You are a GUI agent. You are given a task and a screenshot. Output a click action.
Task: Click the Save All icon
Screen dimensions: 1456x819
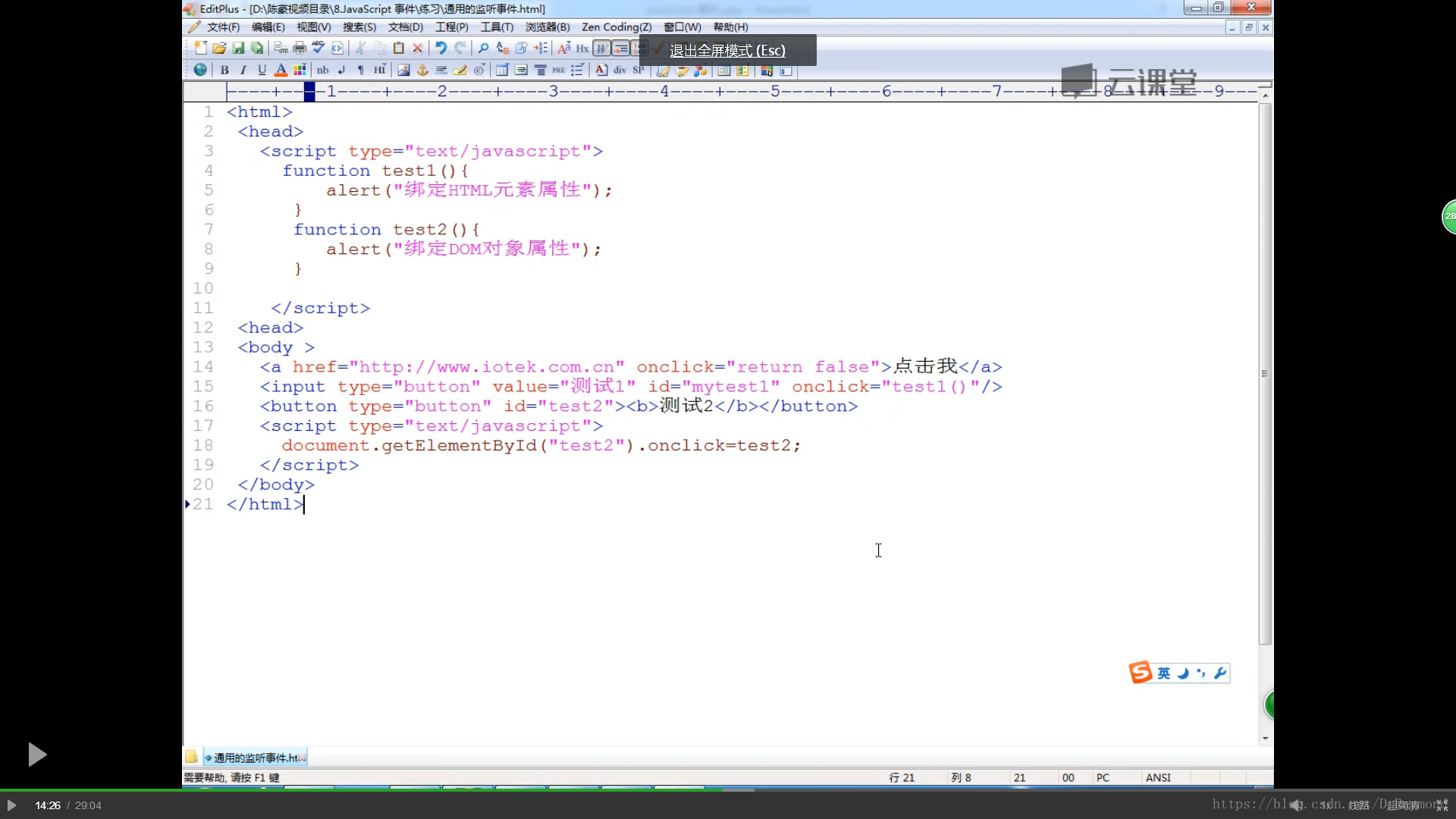(257, 49)
